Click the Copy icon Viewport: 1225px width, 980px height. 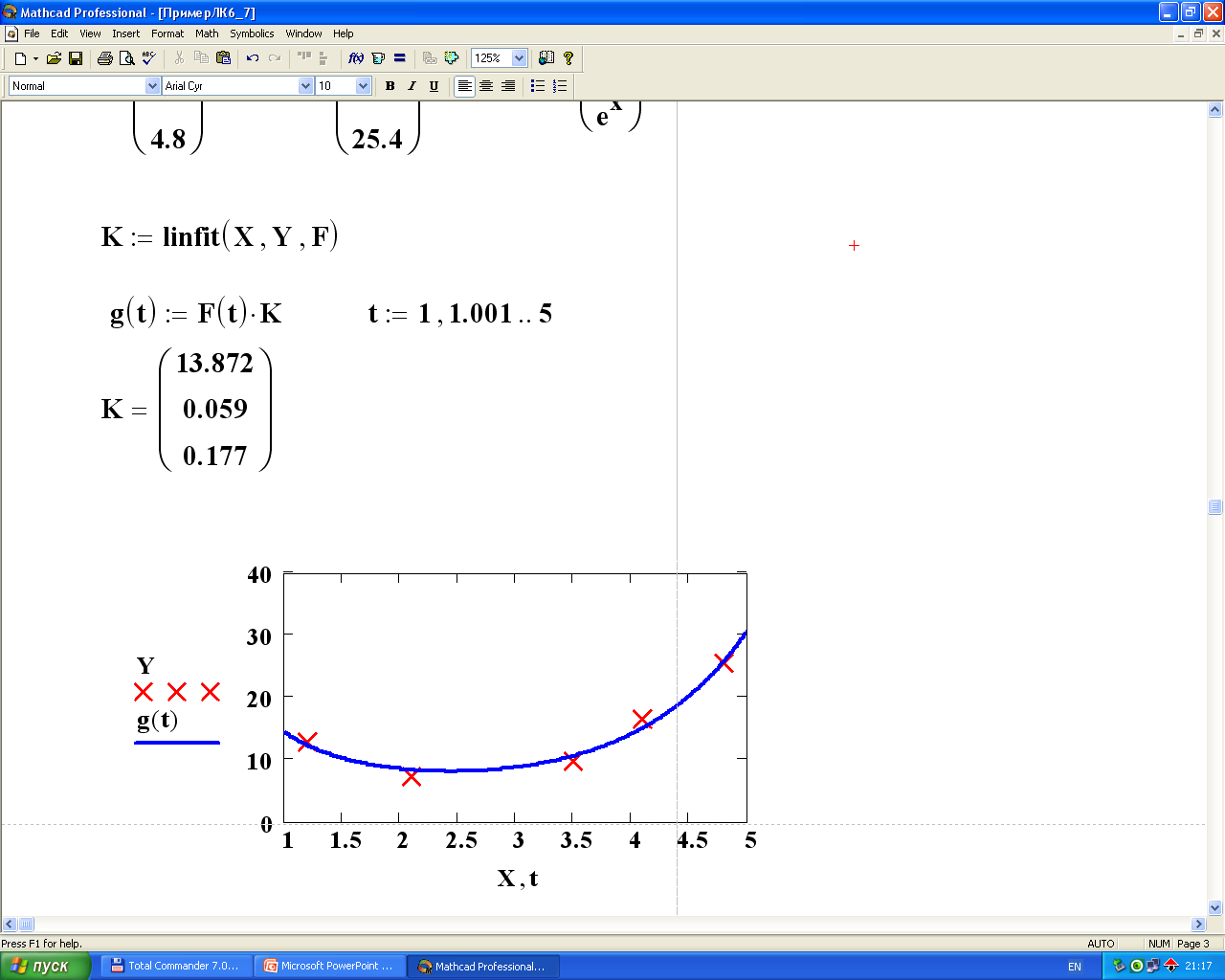tap(201, 58)
